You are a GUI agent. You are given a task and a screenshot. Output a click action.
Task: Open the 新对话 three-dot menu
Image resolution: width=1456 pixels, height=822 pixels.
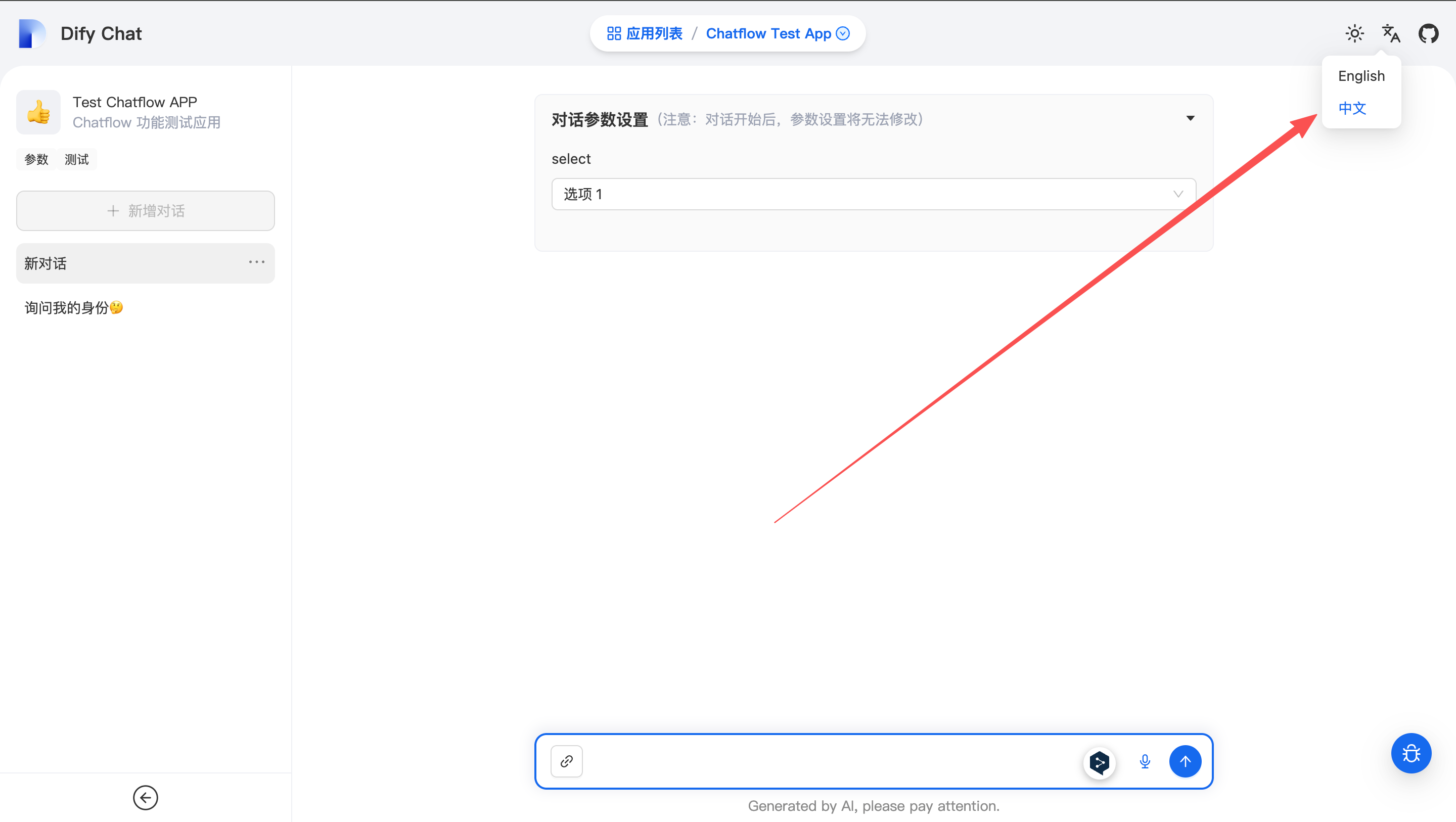pos(257,262)
